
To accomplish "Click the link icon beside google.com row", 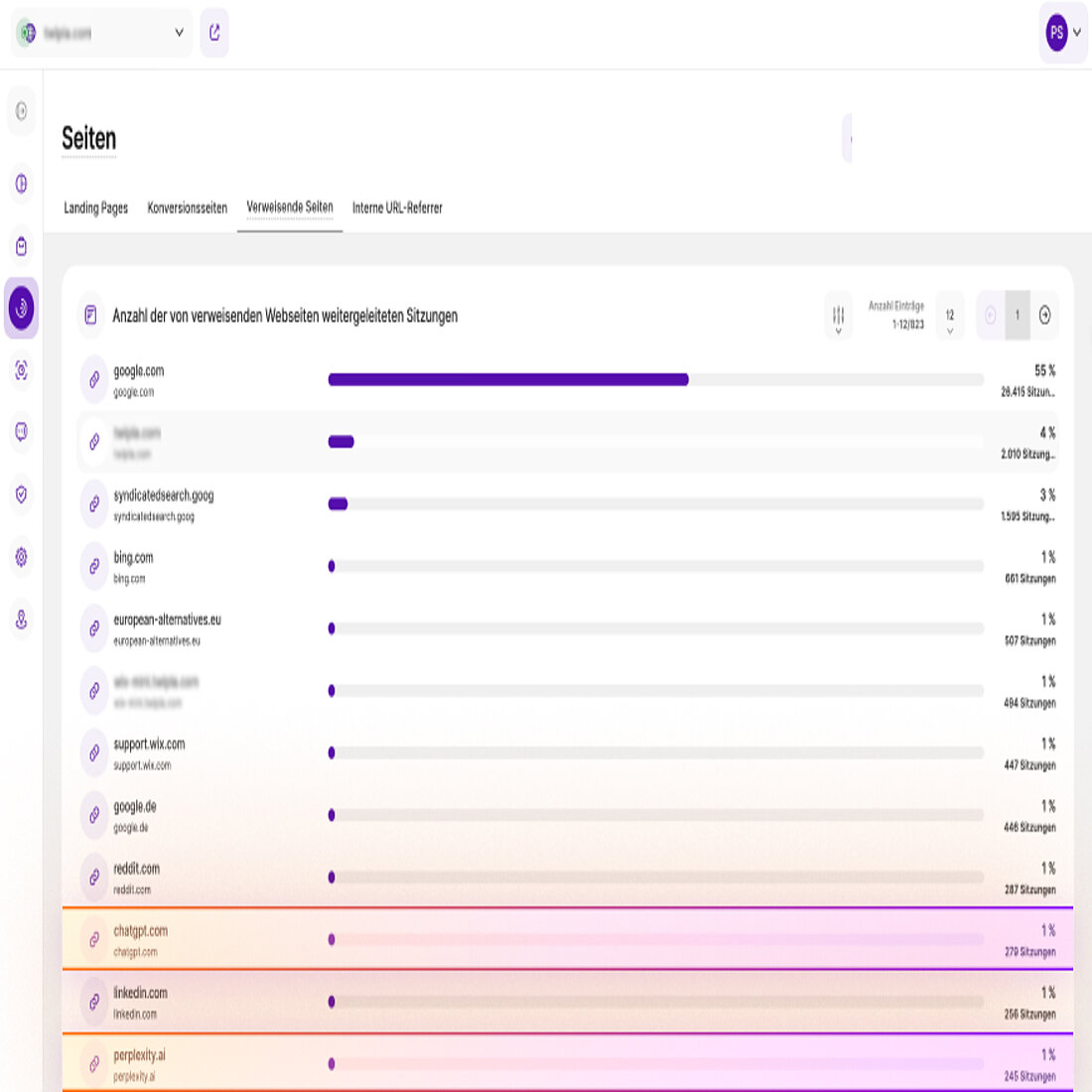I will tap(94, 379).
